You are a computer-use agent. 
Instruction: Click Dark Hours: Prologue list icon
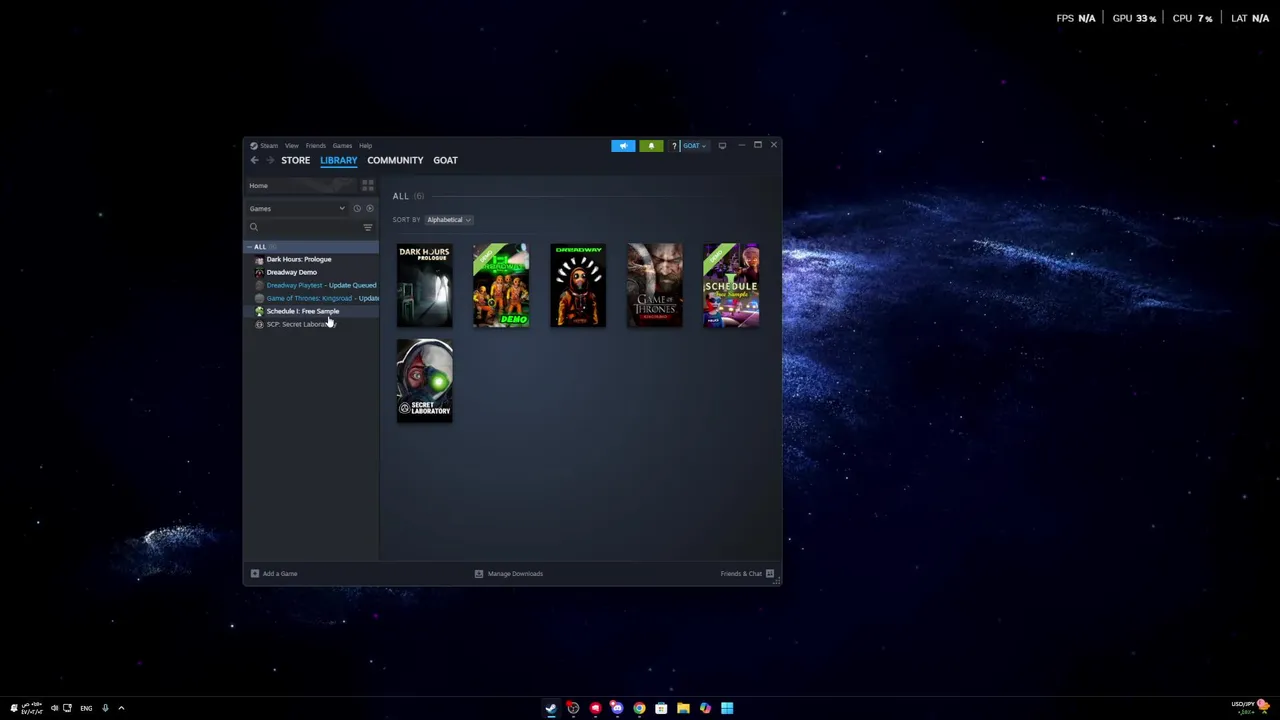pos(259,259)
